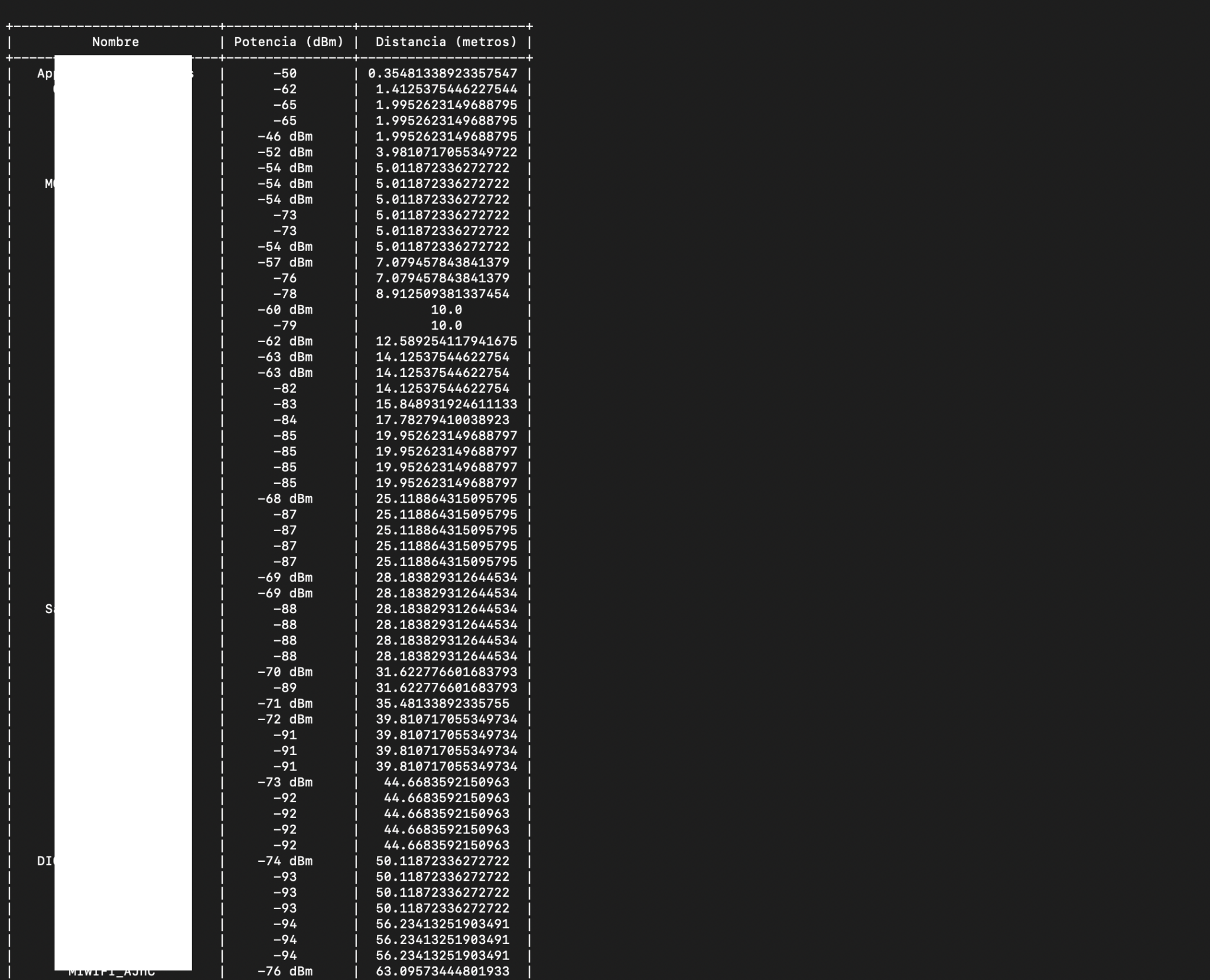Click the first -93 power reading
The height and width of the screenshot is (980, 1210).
[285, 877]
